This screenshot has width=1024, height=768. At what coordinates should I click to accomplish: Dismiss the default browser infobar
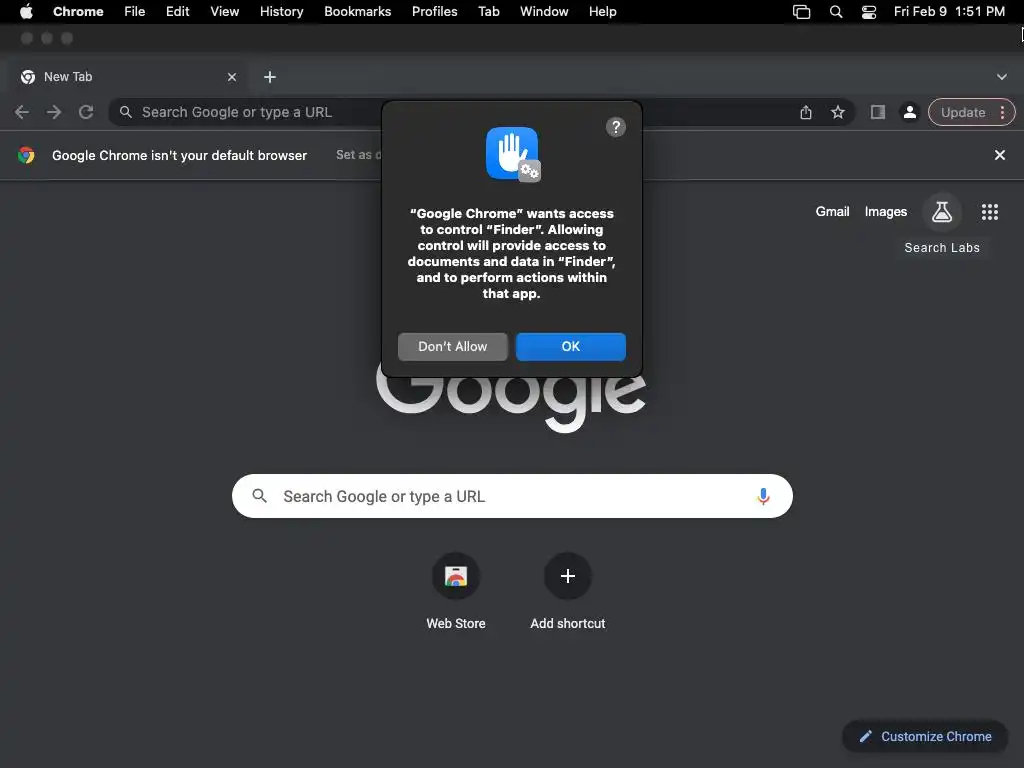click(999, 155)
